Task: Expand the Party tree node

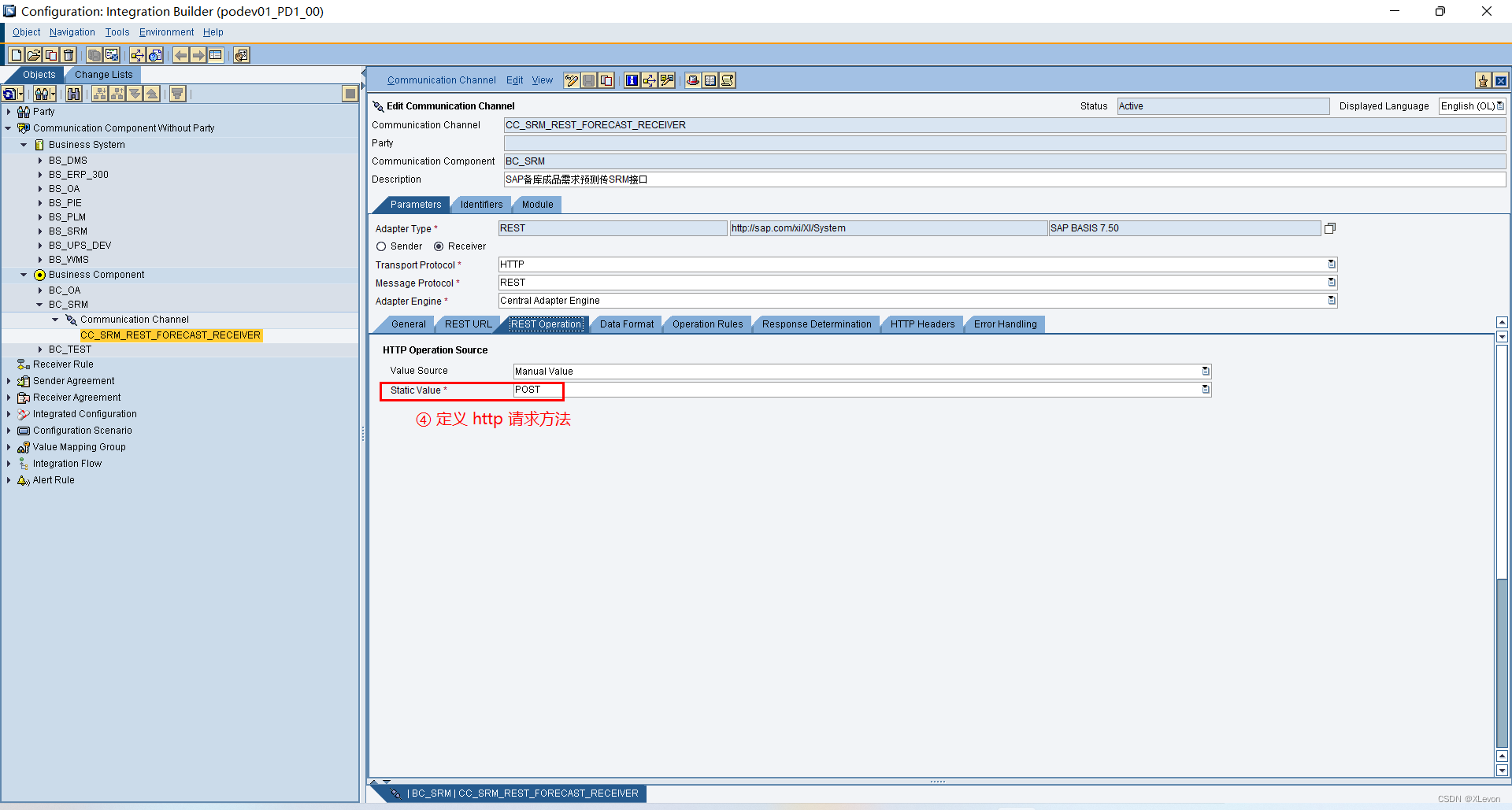Action: click(9, 112)
